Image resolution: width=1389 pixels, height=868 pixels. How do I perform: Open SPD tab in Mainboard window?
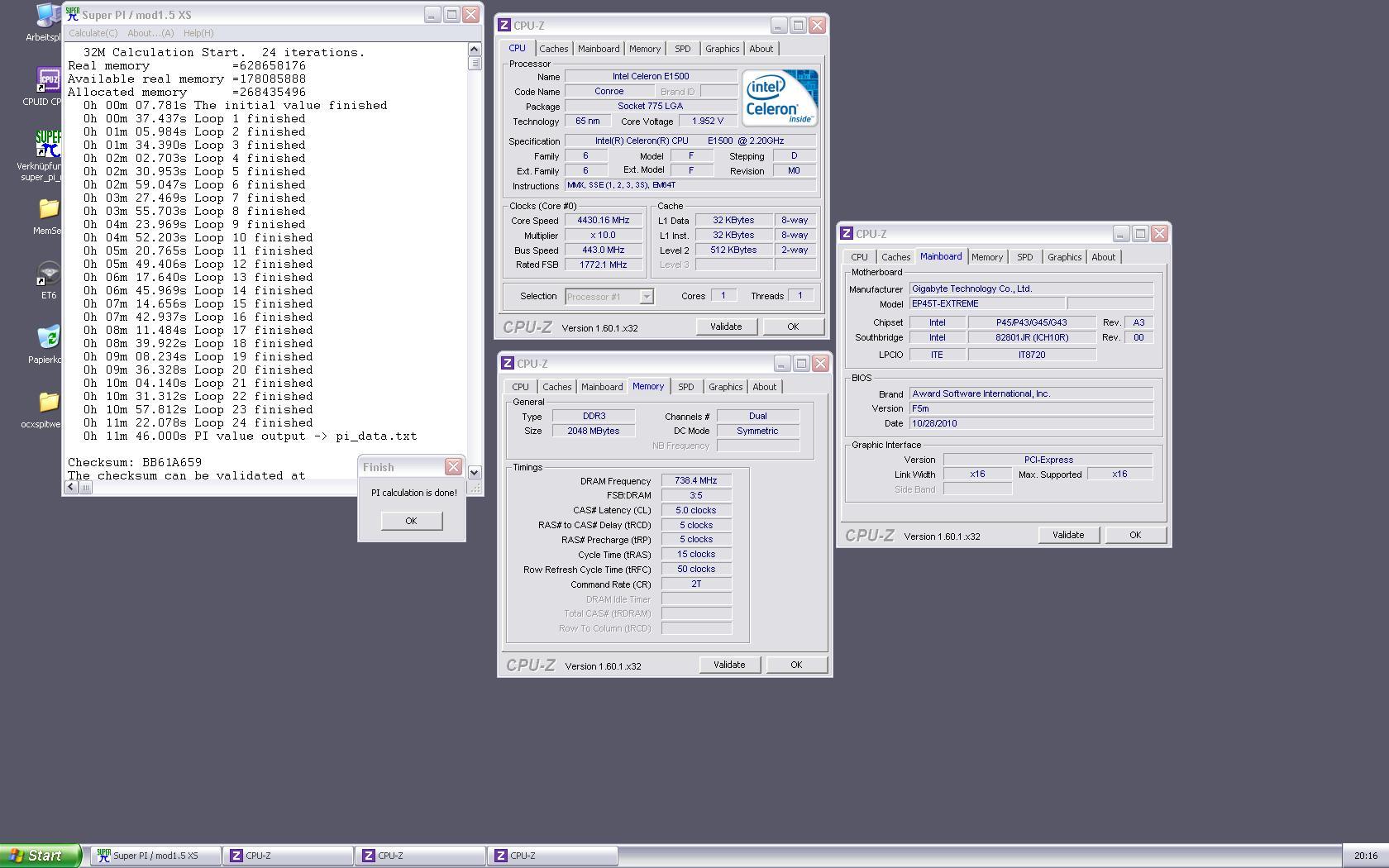click(1025, 257)
